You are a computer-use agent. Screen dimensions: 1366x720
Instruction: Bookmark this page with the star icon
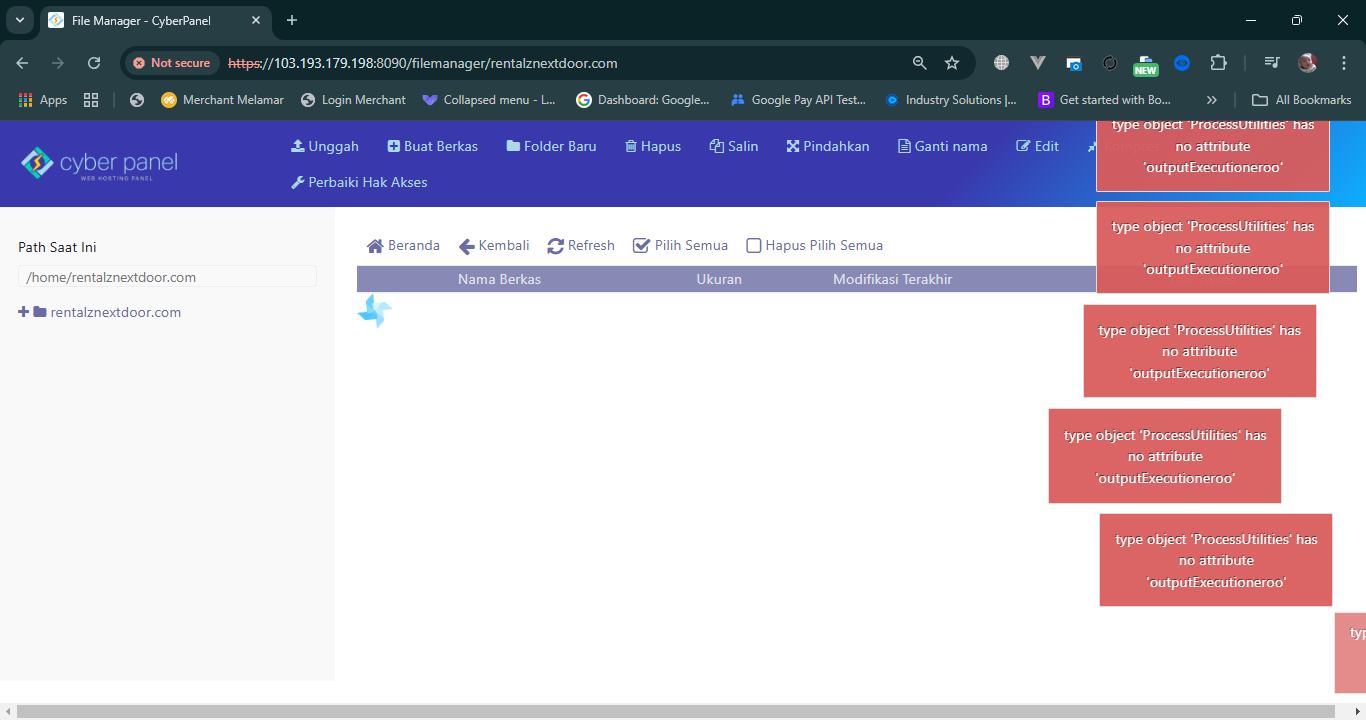tap(952, 63)
